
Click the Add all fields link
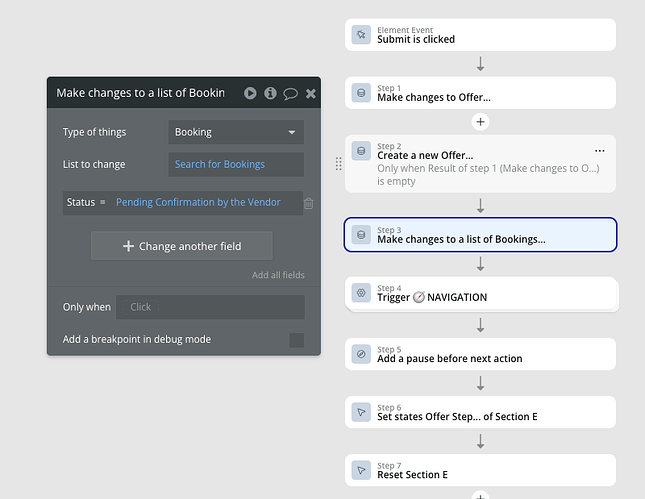[278, 275]
